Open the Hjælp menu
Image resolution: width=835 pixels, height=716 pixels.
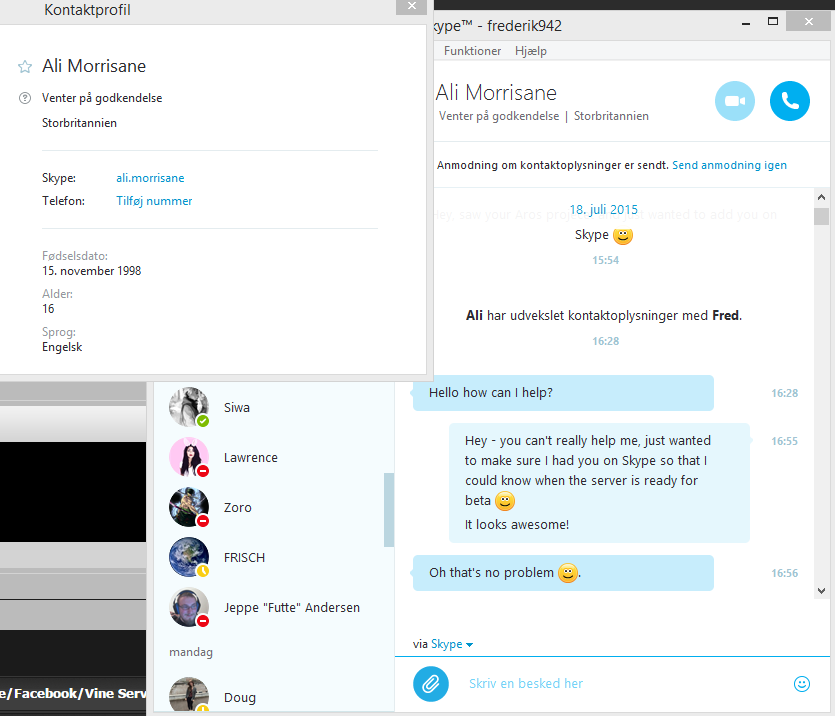(531, 51)
